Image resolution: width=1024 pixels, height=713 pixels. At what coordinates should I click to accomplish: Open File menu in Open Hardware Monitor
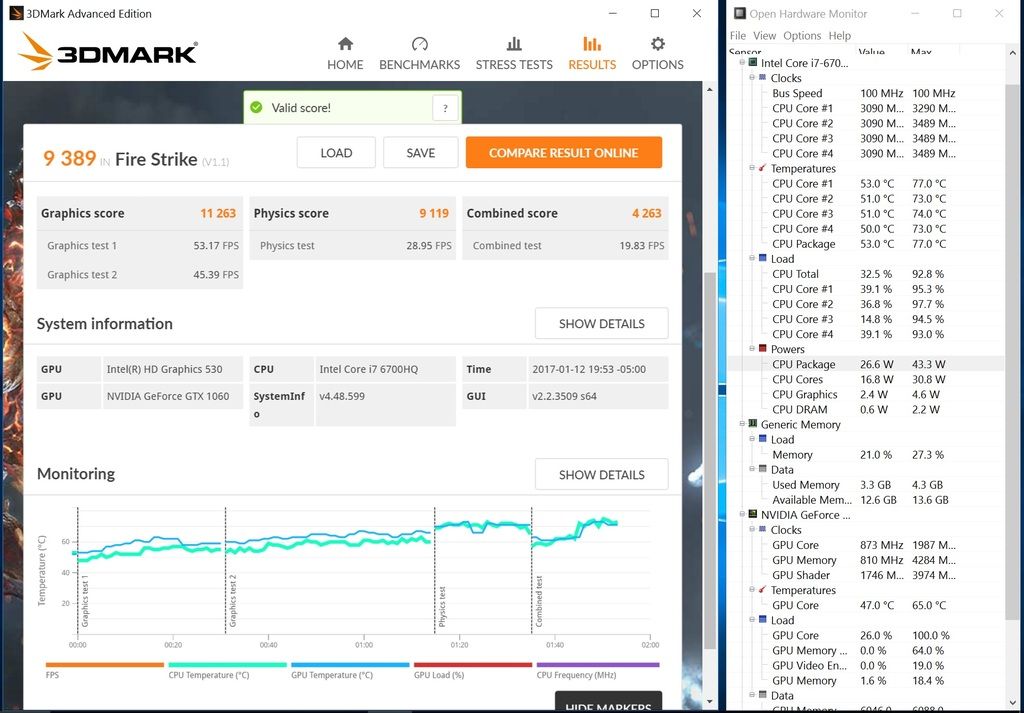click(738, 35)
